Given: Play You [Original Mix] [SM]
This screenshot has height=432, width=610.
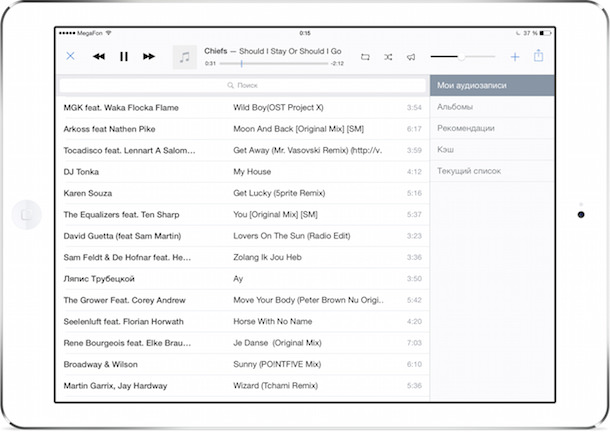Looking at the screenshot, I should click(x=275, y=215).
